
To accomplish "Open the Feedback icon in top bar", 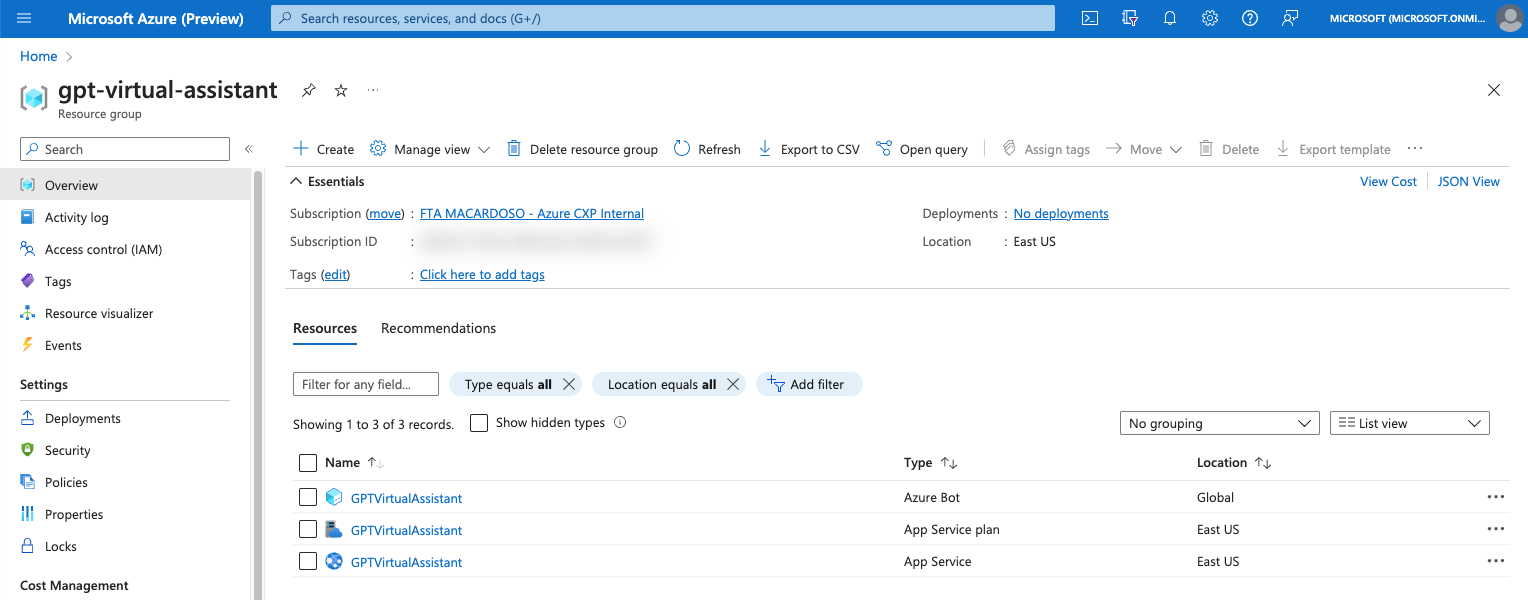I will pyautogui.click(x=1290, y=18).
